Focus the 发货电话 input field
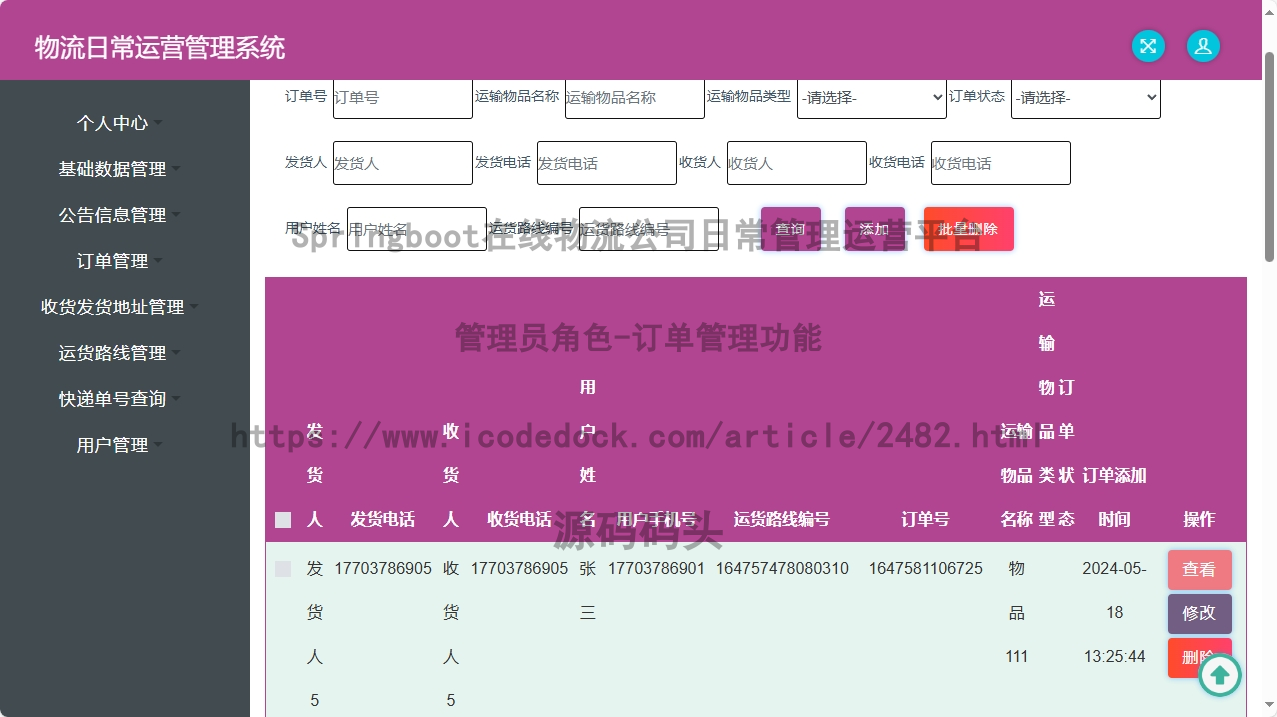The image size is (1277, 717). (607, 163)
